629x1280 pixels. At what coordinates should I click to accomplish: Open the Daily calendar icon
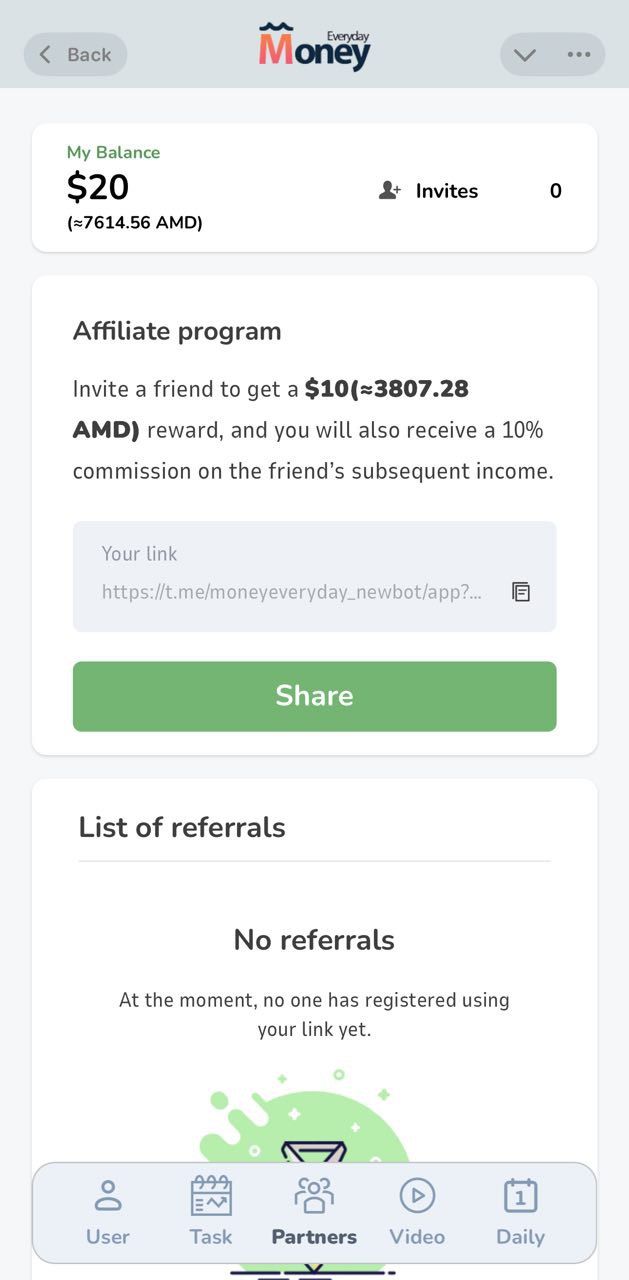(520, 1195)
